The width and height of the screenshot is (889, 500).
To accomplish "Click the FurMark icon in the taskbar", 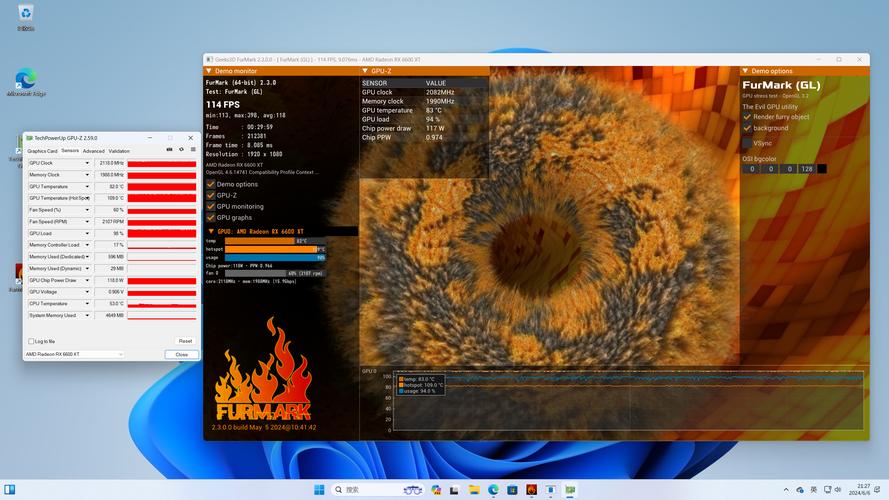I will [x=532, y=490].
